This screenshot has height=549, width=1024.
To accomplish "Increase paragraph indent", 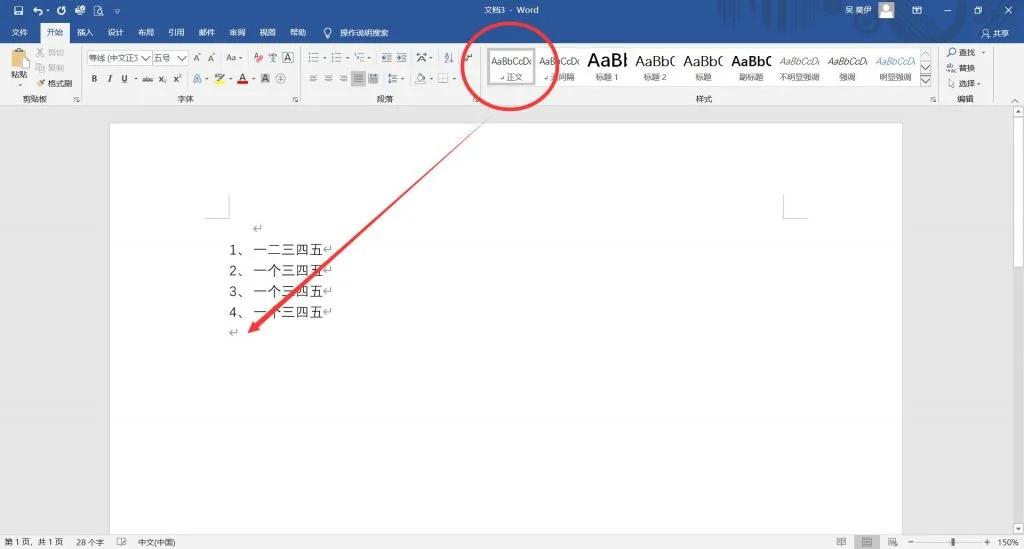I will [x=402, y=58].
